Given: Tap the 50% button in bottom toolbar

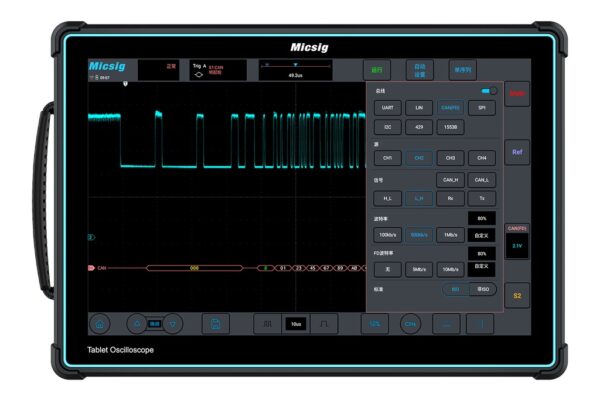Looking at the screenshot, I should [x=375, y=324].
